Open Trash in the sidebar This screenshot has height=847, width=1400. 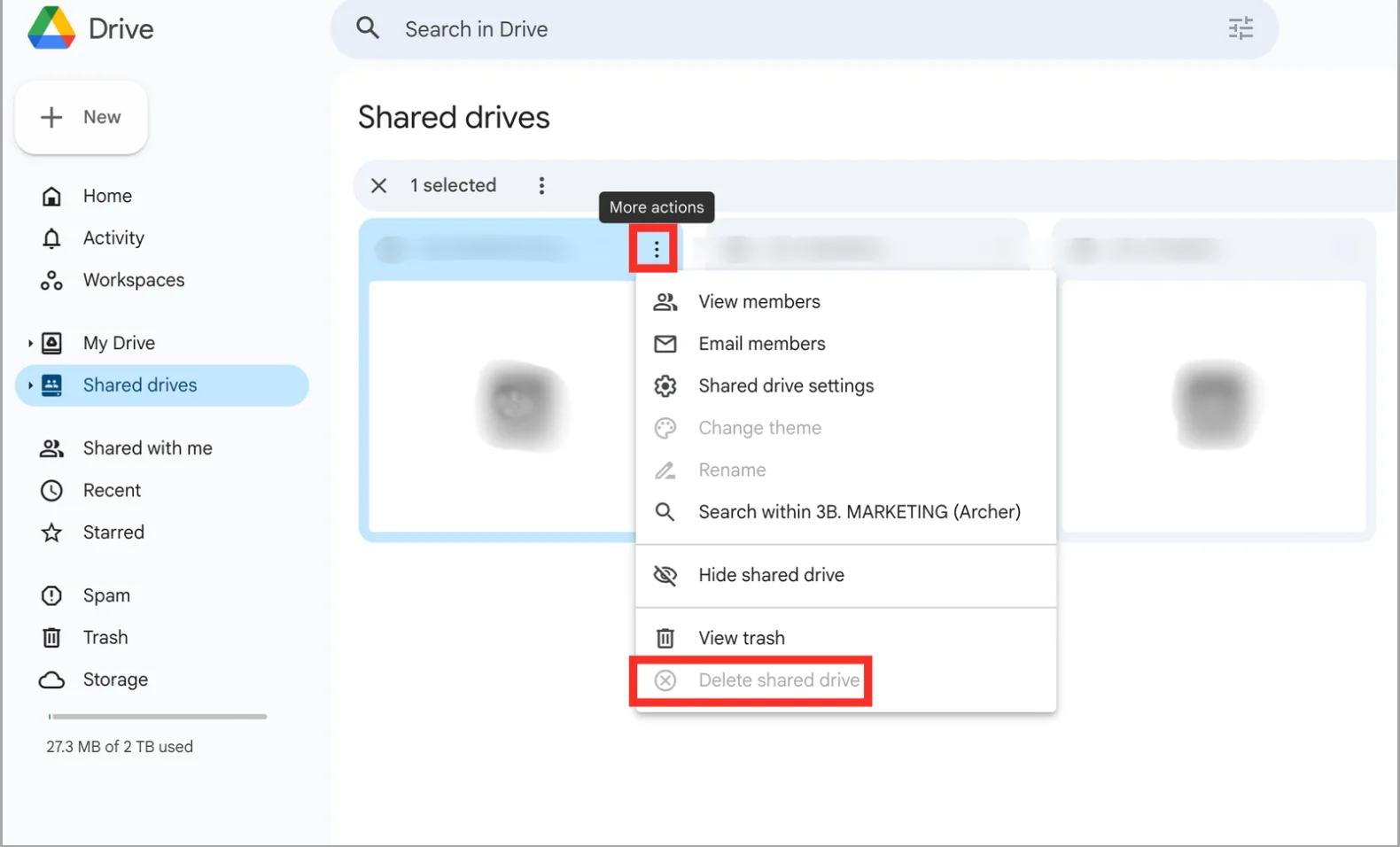click(162, 637)
